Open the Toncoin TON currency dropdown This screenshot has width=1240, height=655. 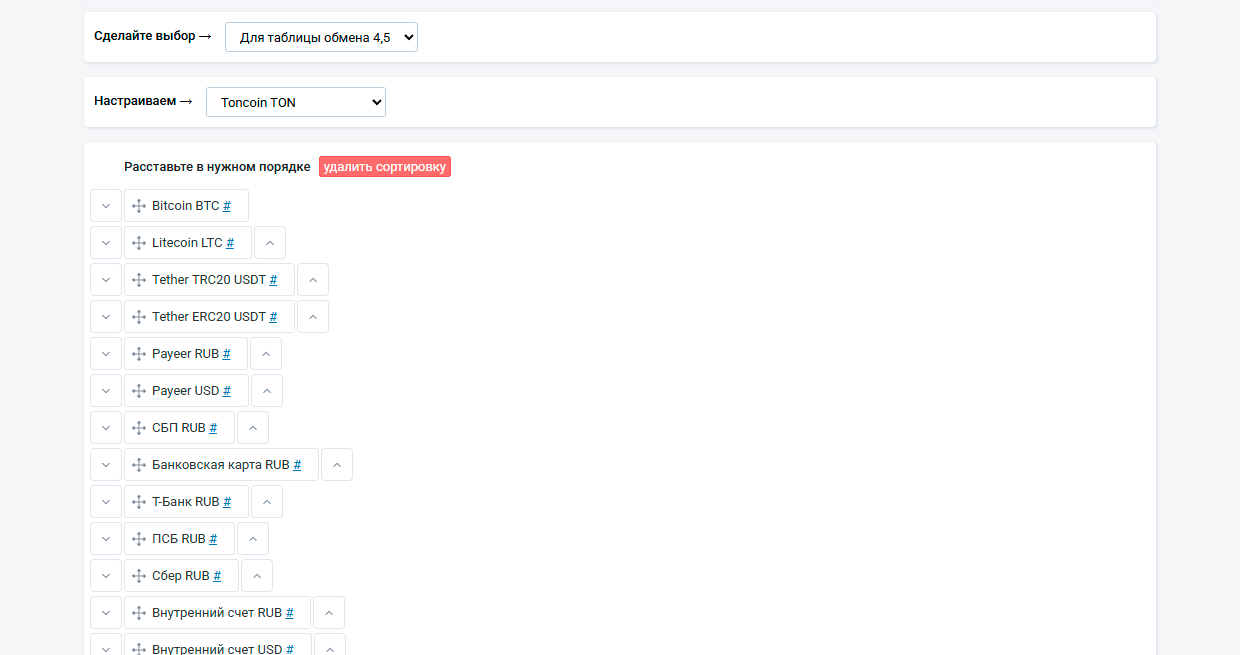pyautogui.click(x=296, y=102)
